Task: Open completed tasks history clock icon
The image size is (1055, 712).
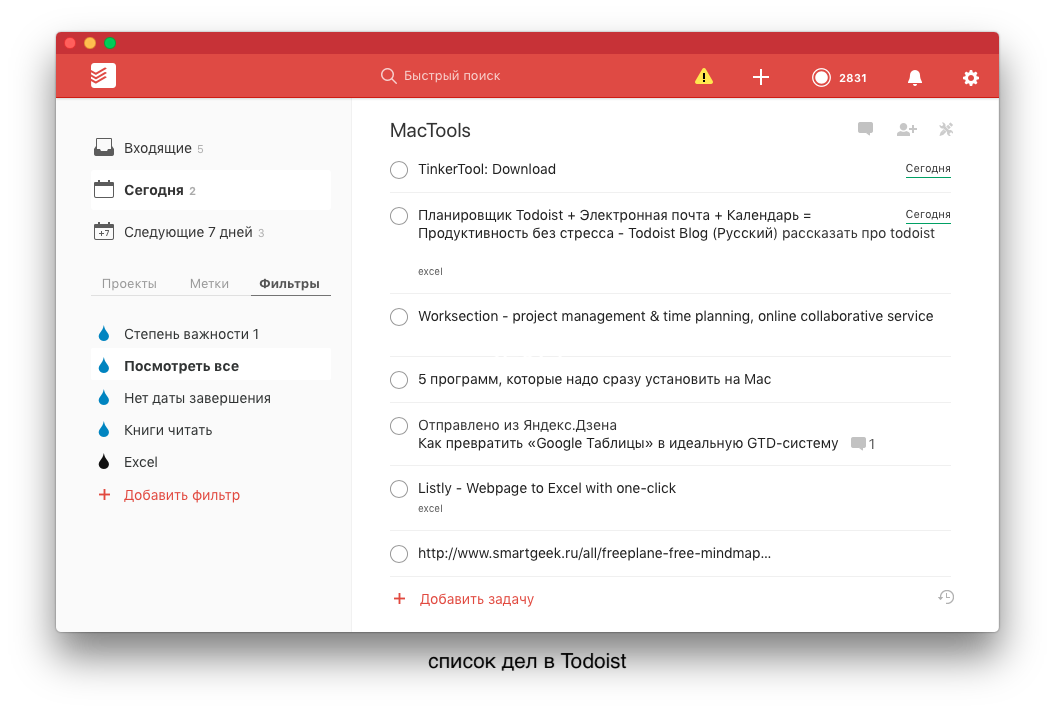Action: click(946, 597)
